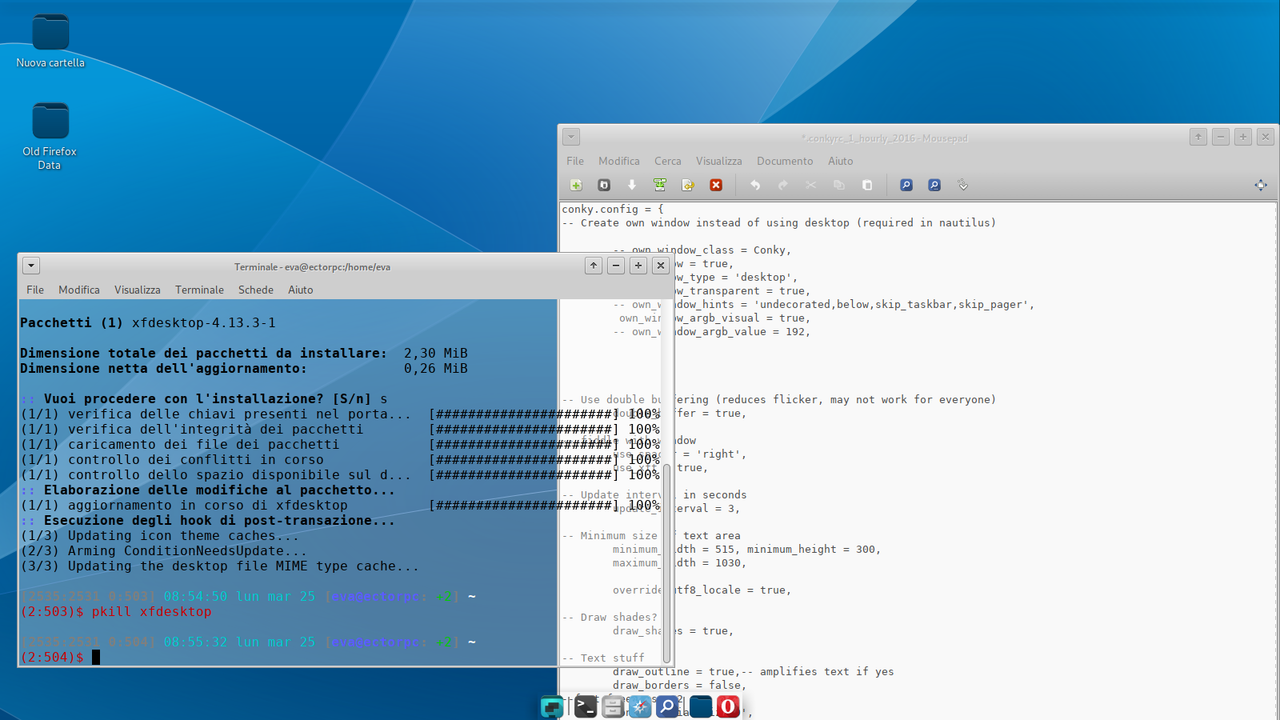1280x720 pixels.
Task: Click '-- Text stuff' comment in Mousepad
Action: point(603,658)
